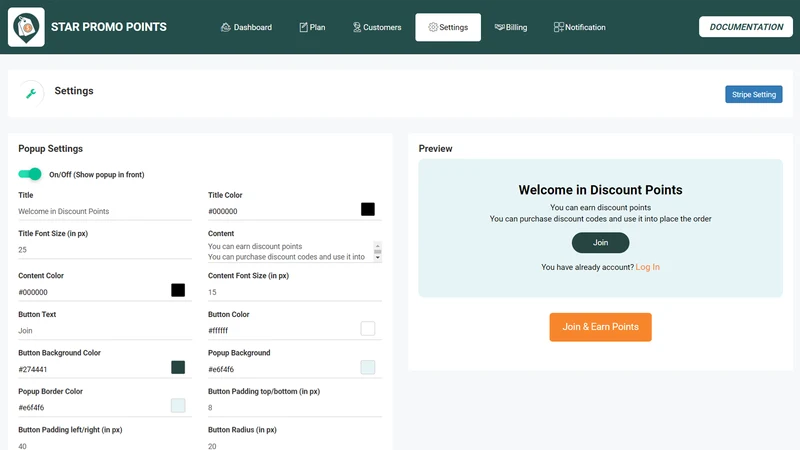The image size is (800, 450).
Task: Click the Title input field
Action: tap(105, 211)
